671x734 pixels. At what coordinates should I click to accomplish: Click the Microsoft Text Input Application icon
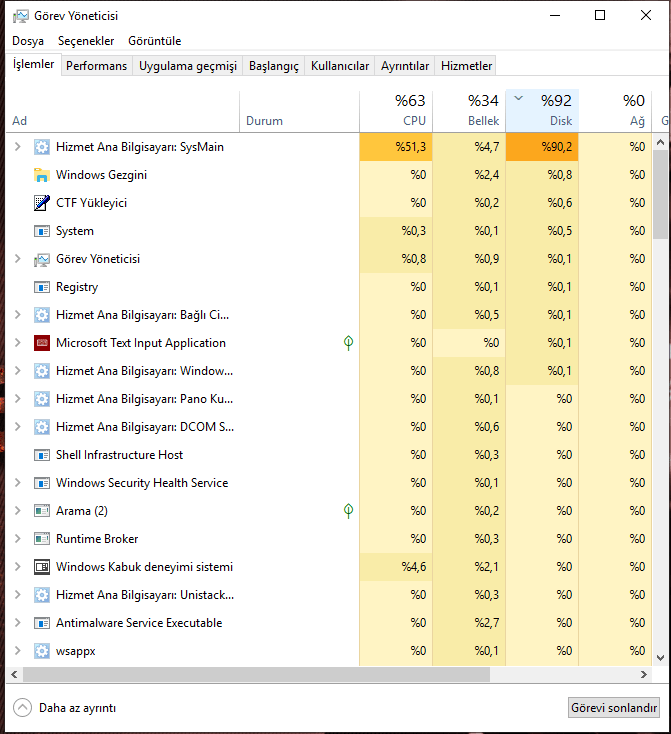point(42,343)
